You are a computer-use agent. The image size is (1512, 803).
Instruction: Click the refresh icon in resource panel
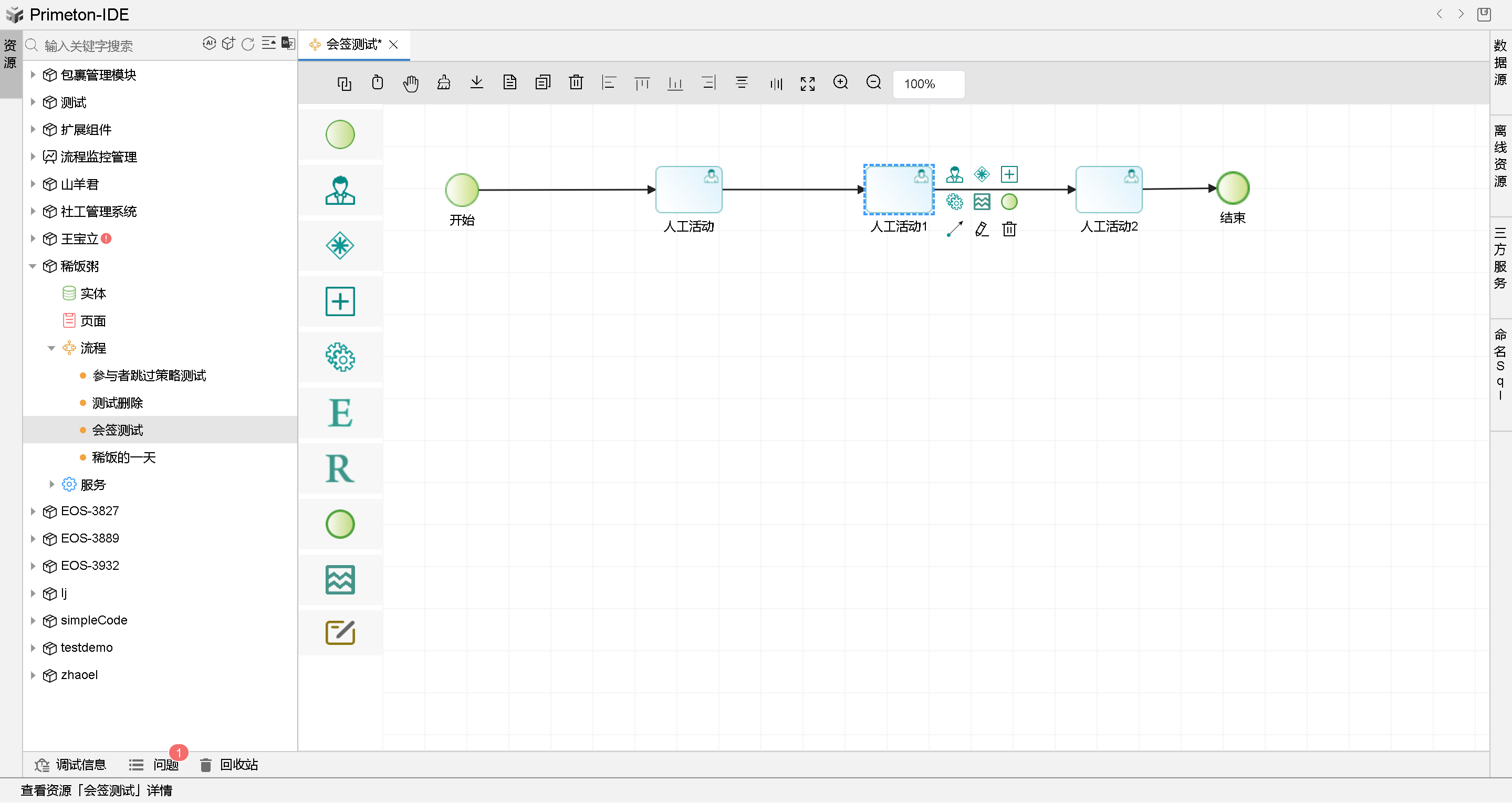click(x=248, y=45)
